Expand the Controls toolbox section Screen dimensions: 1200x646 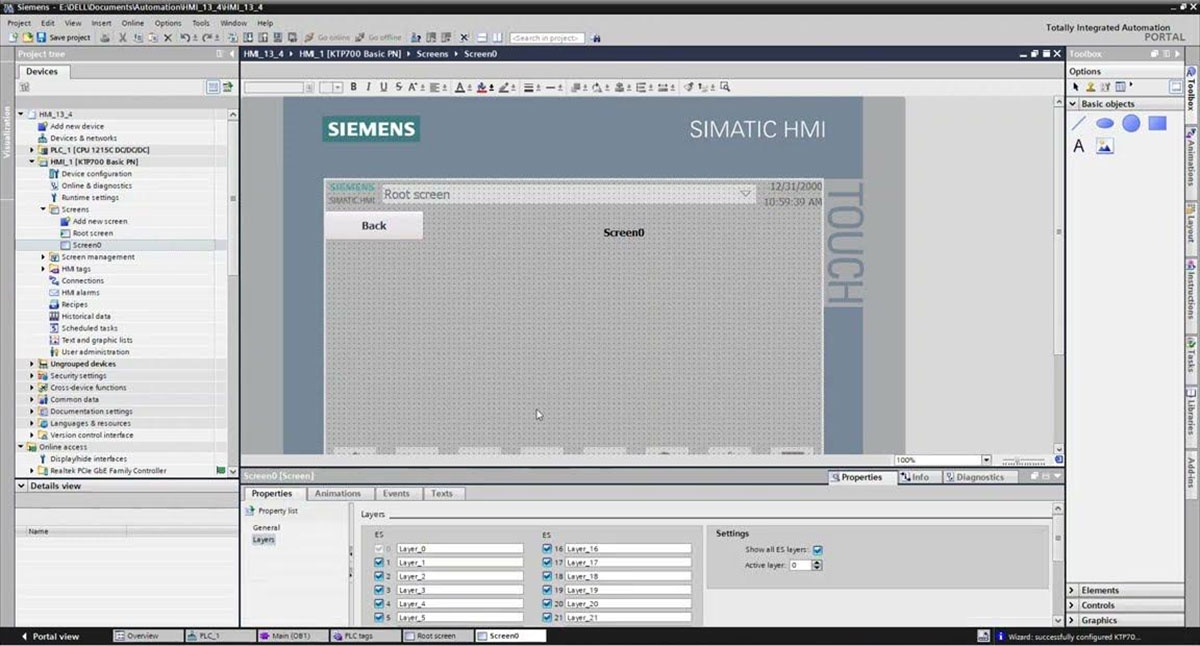1073,606
